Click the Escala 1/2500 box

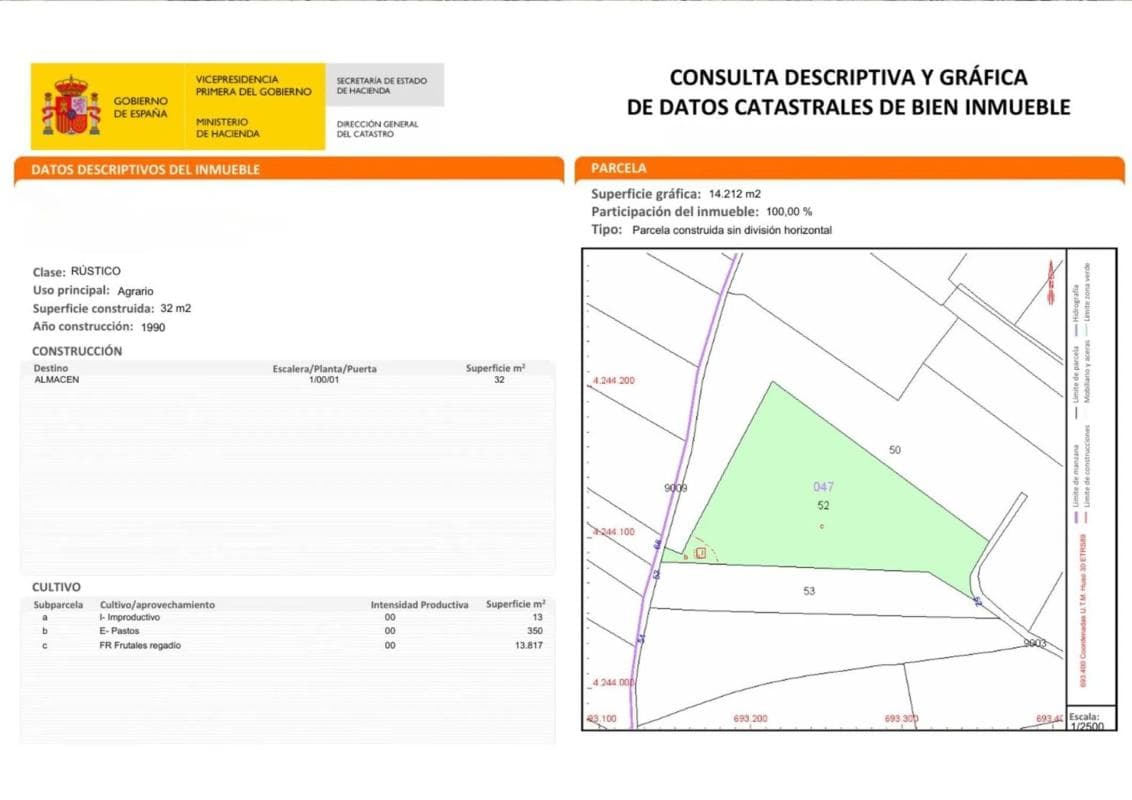[x=1091, y=719]
